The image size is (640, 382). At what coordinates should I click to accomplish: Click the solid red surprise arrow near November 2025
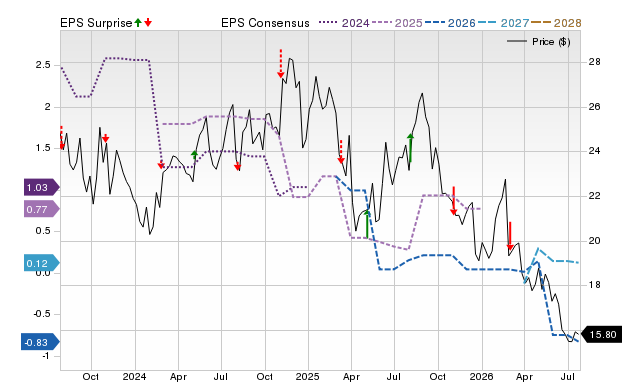[453, 200]
